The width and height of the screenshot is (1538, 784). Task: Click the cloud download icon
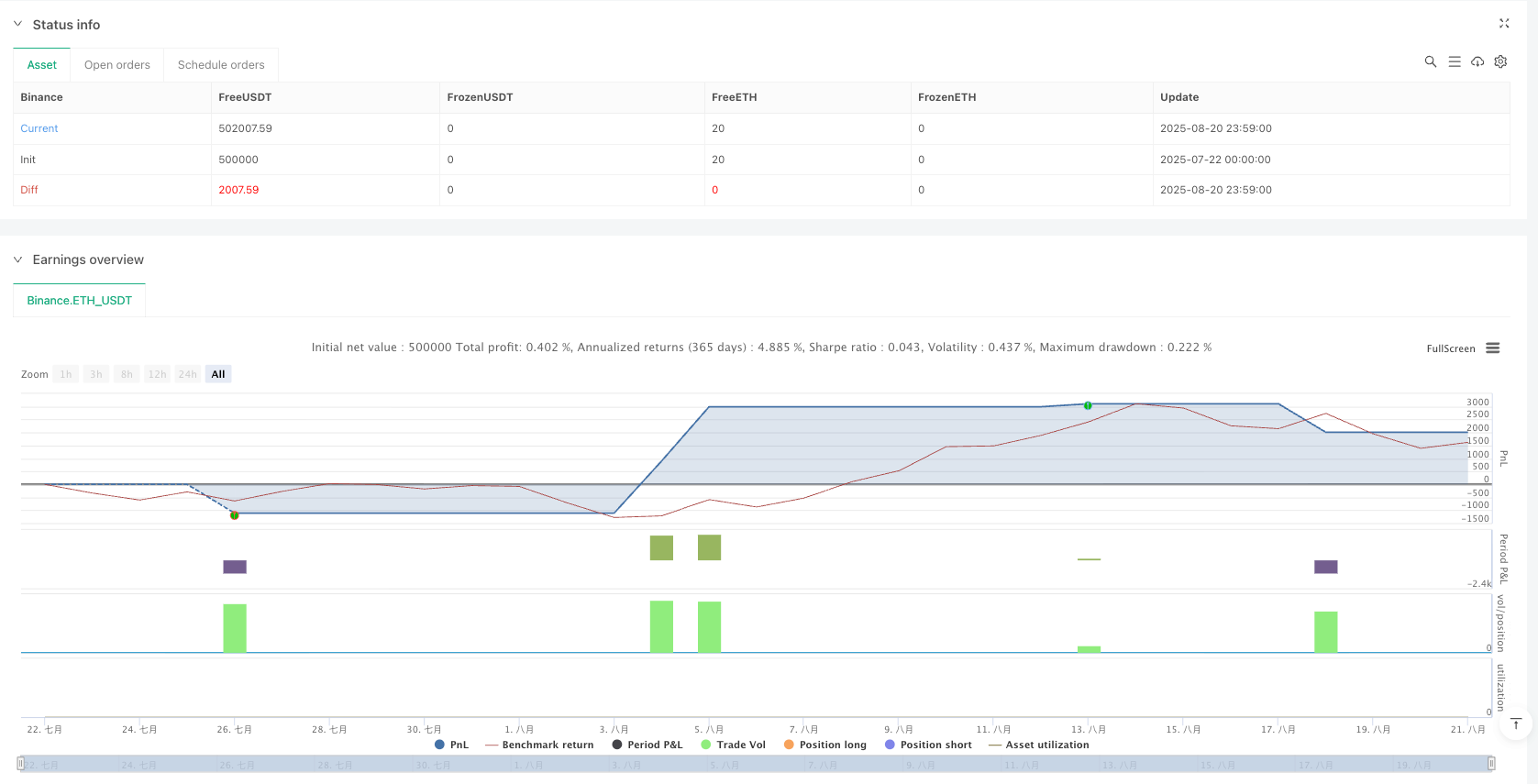(x=1477, y=61)
